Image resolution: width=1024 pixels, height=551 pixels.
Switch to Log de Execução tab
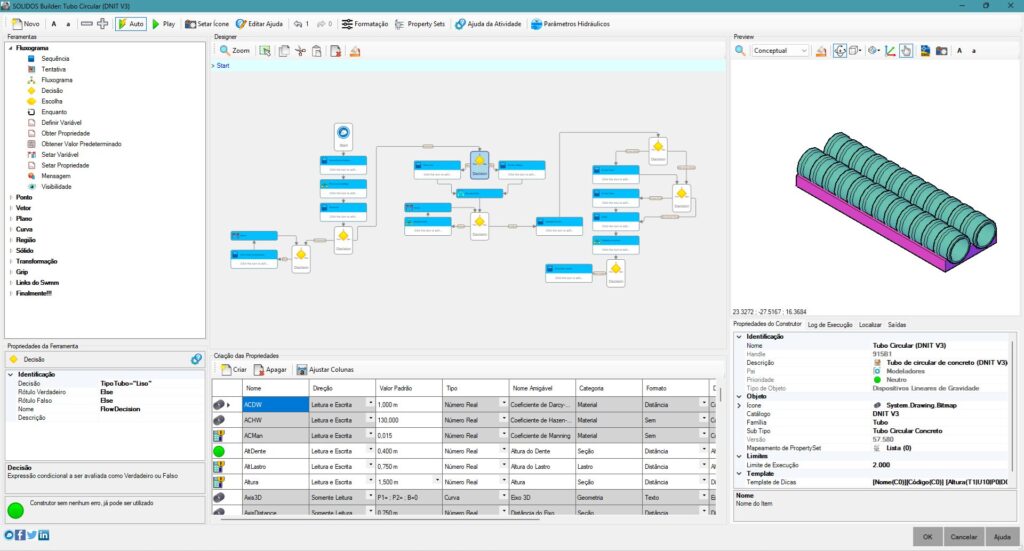click(829, 324)
